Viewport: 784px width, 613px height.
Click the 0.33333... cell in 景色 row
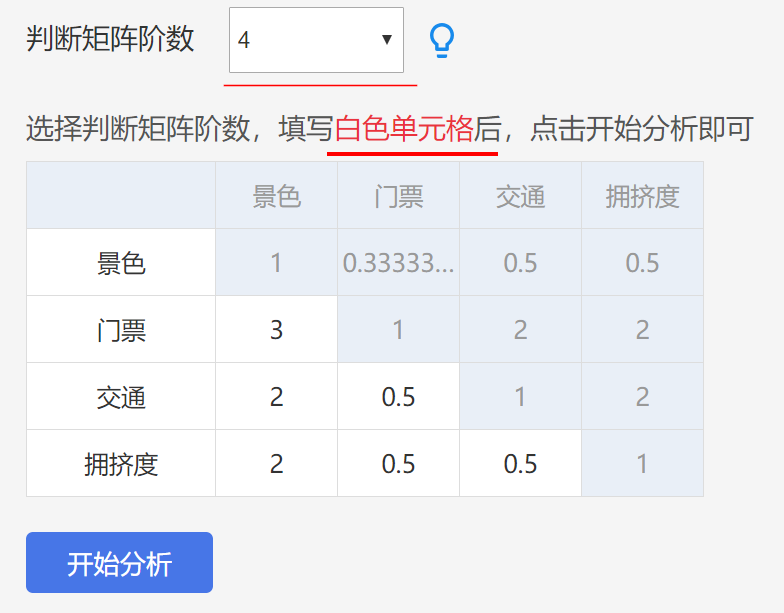(x=398, y=263)
